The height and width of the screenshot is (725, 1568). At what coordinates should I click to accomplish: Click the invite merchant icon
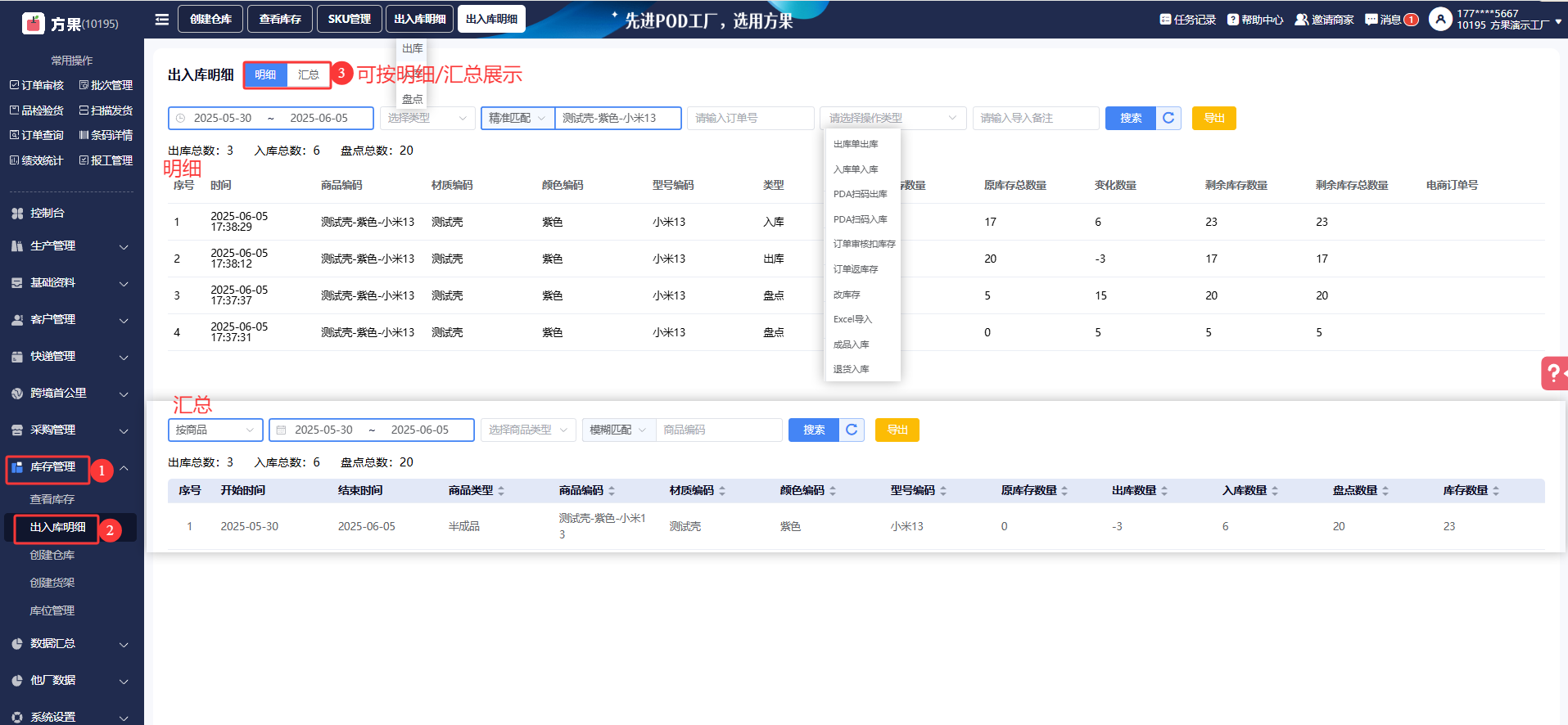pos(1301,20)
